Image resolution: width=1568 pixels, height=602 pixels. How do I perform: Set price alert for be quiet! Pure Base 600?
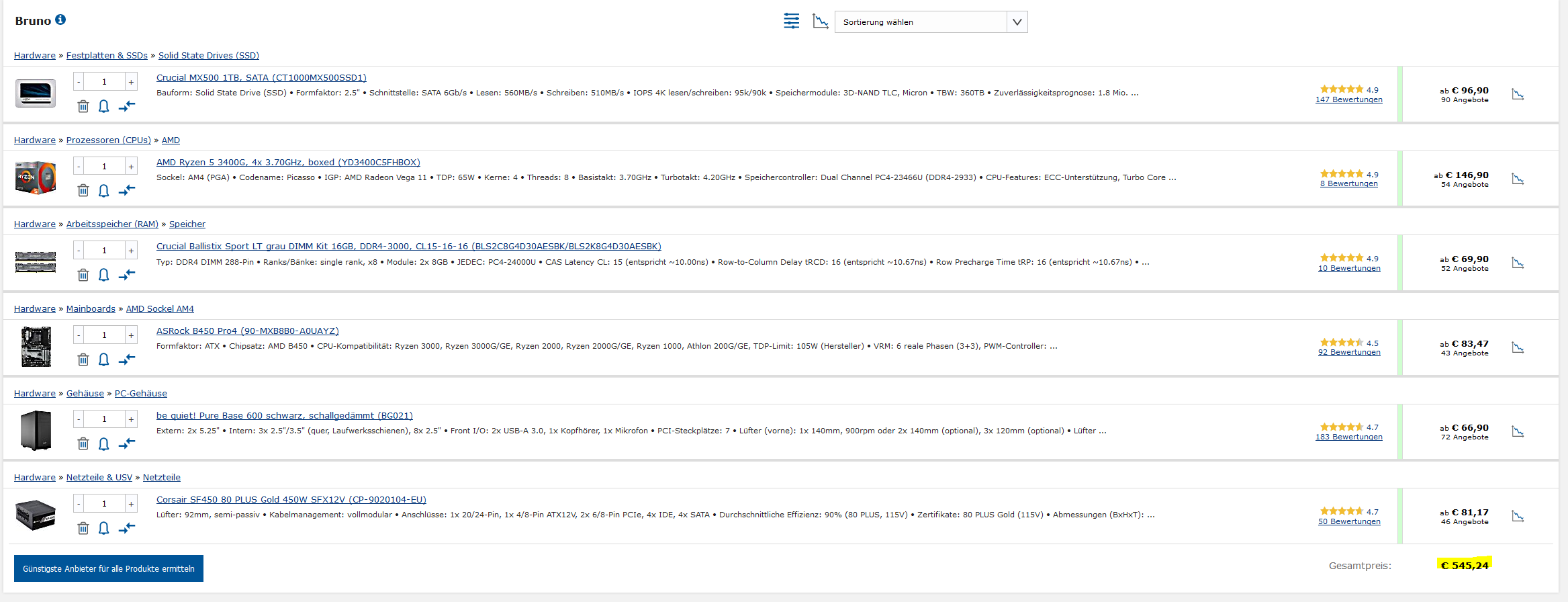[x=104, y=443]
